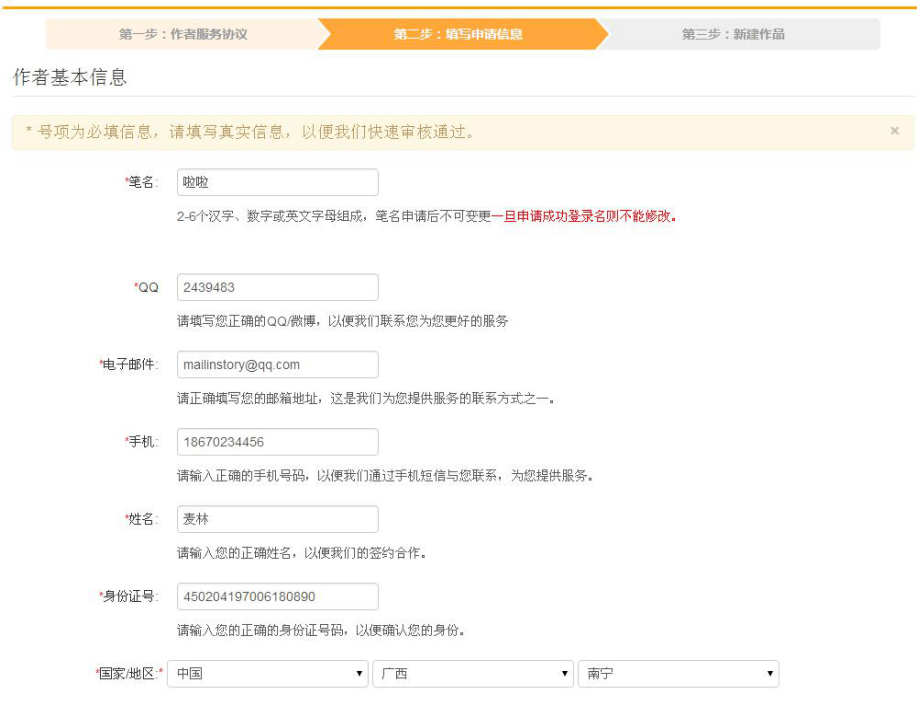
Task: Click the 电子邮件 field label
Action: pyautogui.click(x=129, y=365)
